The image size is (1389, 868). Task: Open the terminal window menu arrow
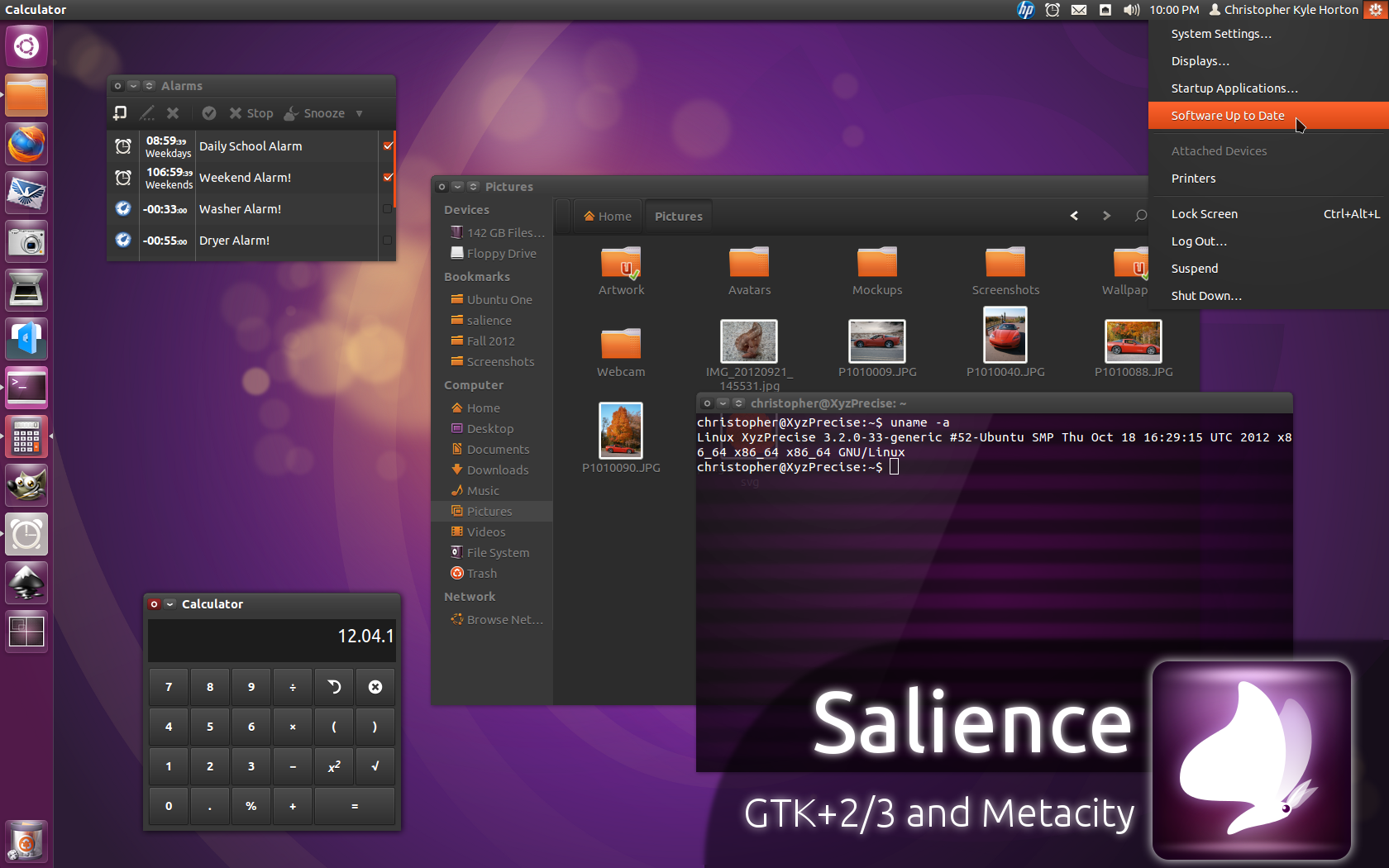(723, 403)
